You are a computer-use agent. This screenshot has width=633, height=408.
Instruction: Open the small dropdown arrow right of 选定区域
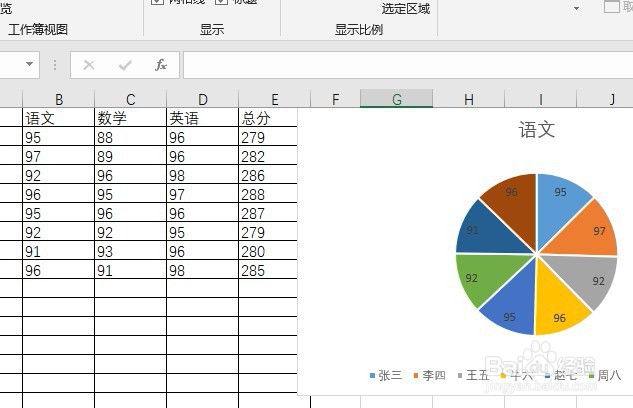[x=576, y=8]
